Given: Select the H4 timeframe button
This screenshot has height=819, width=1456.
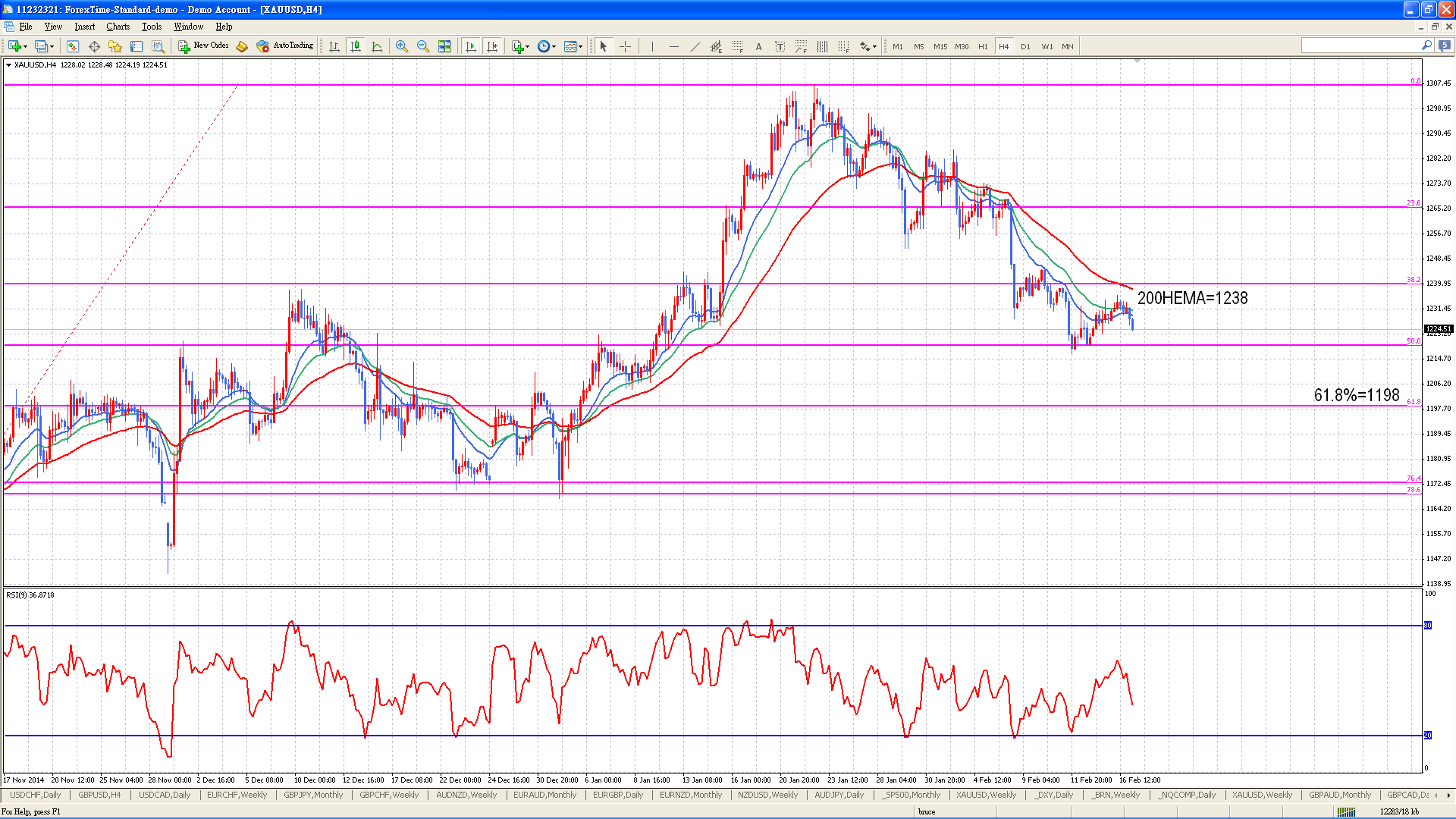Looking at the screenshot, I should tap(1004, 46).
